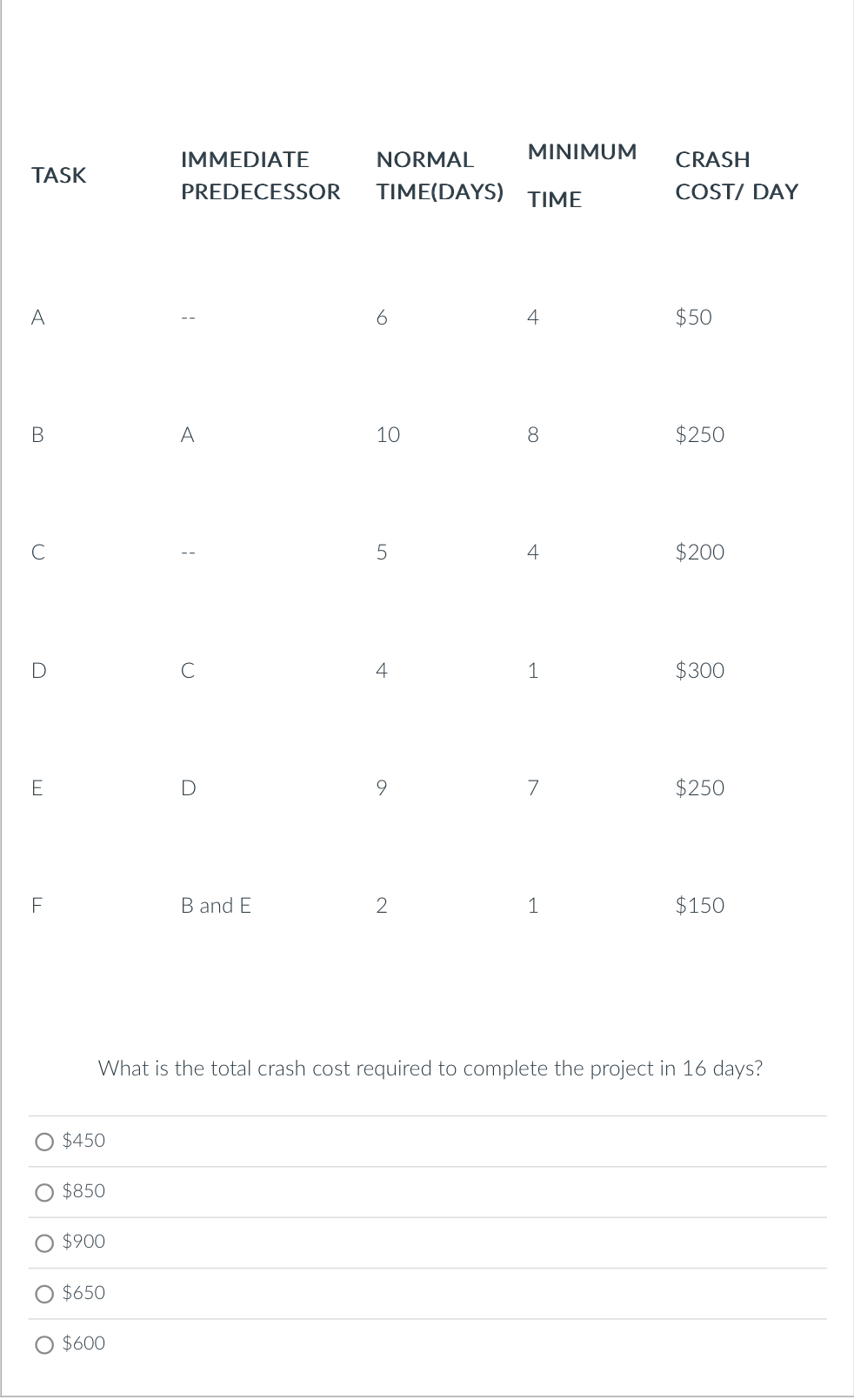Select the $850 answer option
Viewport: 854px width, 1400px height.
[x=44, y=1192]
